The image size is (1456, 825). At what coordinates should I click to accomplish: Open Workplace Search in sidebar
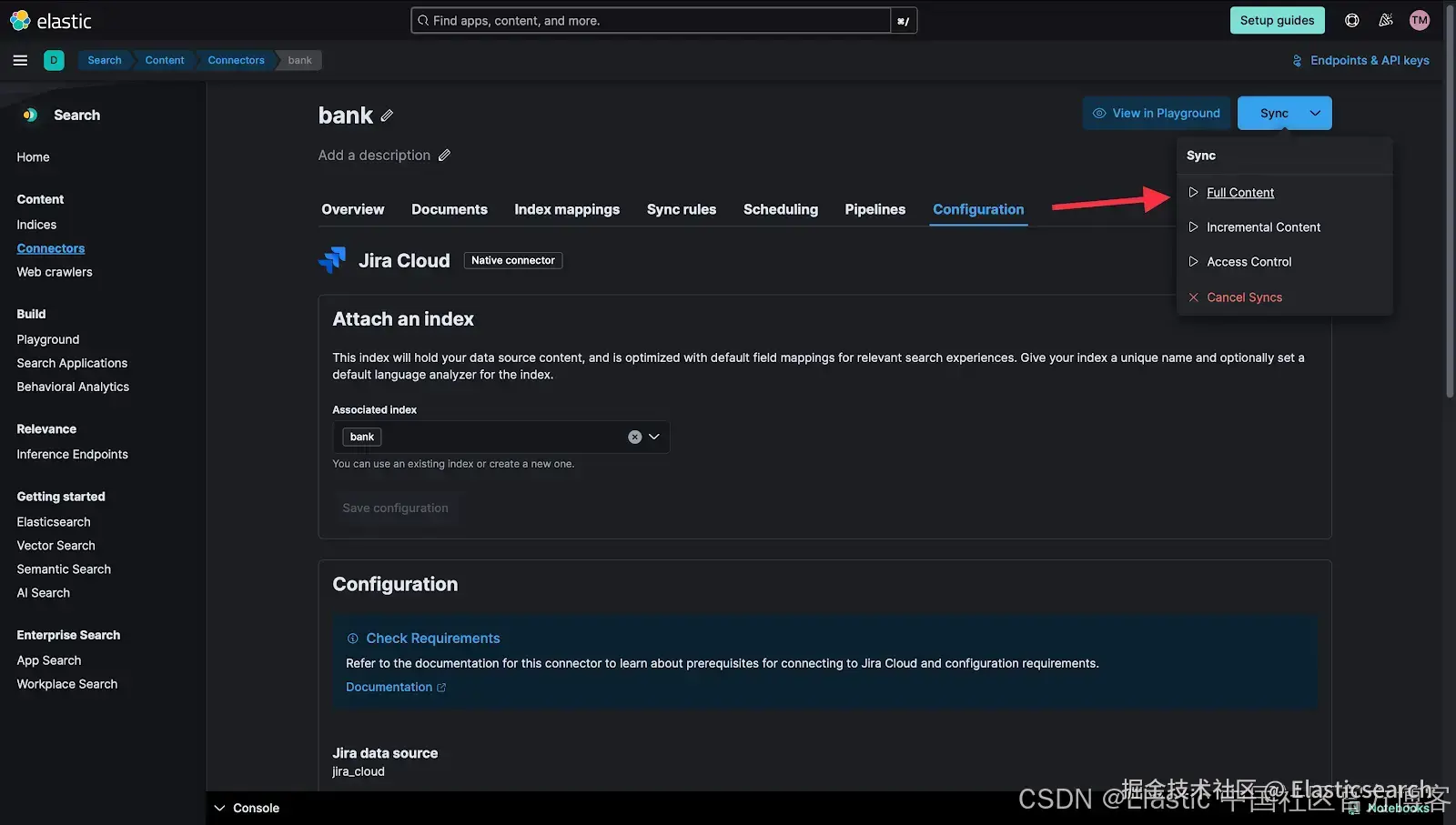tap(66, 684)
